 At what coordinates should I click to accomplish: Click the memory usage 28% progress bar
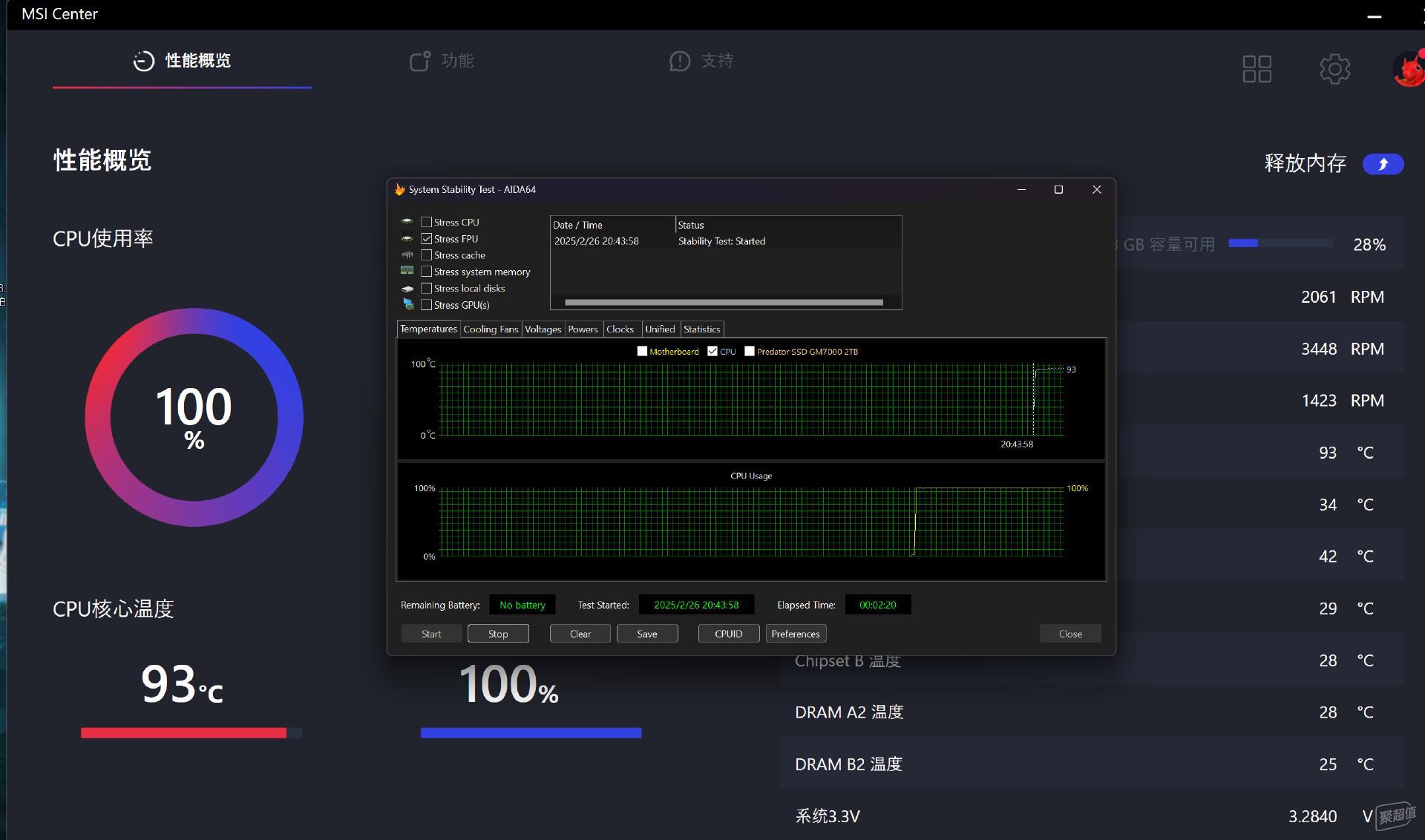pyautogui.click(x=1280, y=243)
